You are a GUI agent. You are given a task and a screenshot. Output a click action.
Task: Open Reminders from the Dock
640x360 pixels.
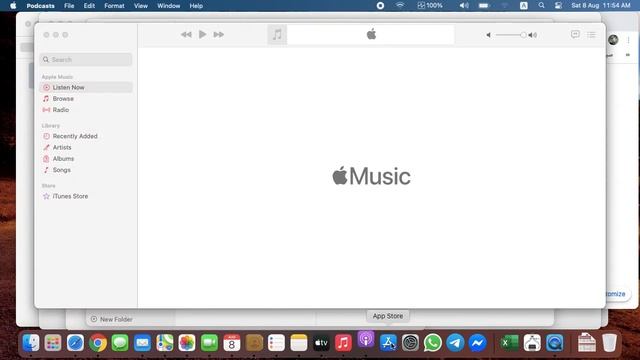276,343
